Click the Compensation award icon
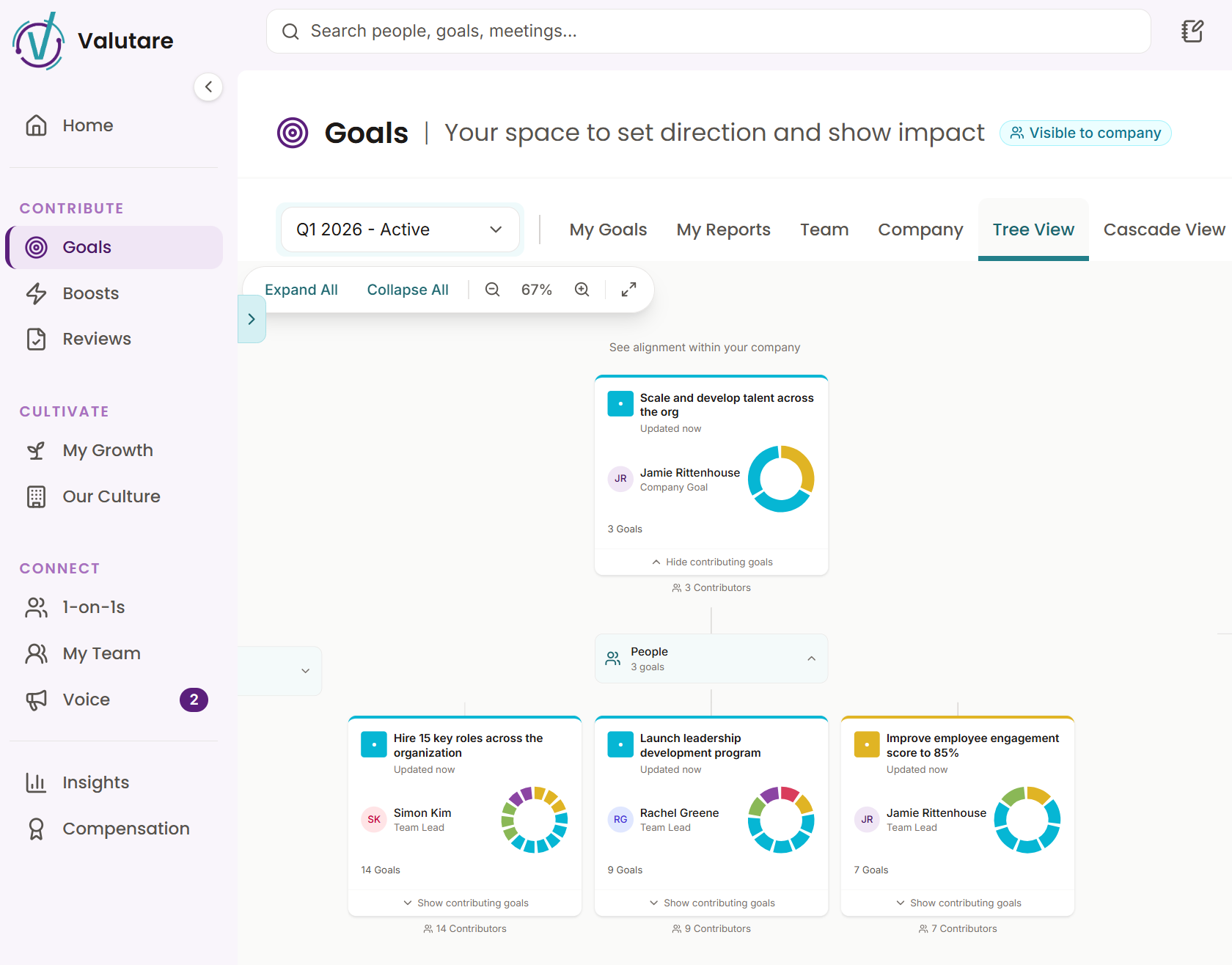Screen dimensions: 1232x965 point(36,829)
